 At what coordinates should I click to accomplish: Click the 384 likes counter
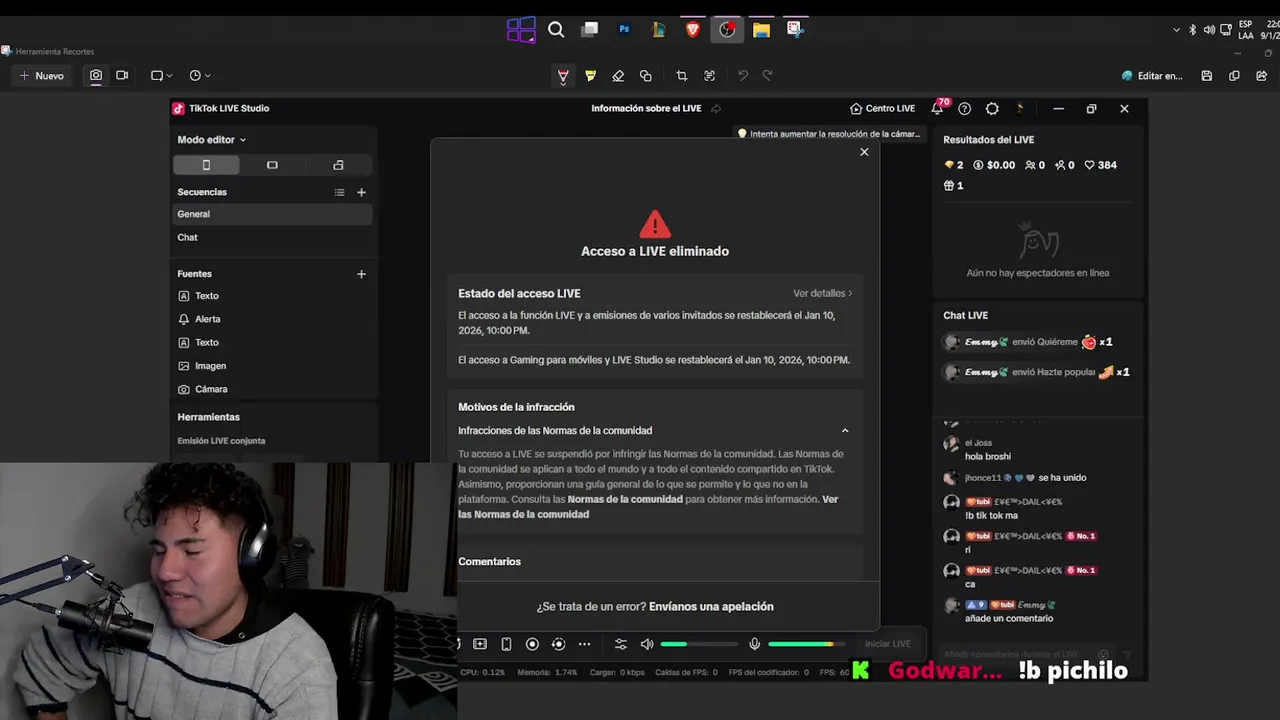tap(1101, 165)
